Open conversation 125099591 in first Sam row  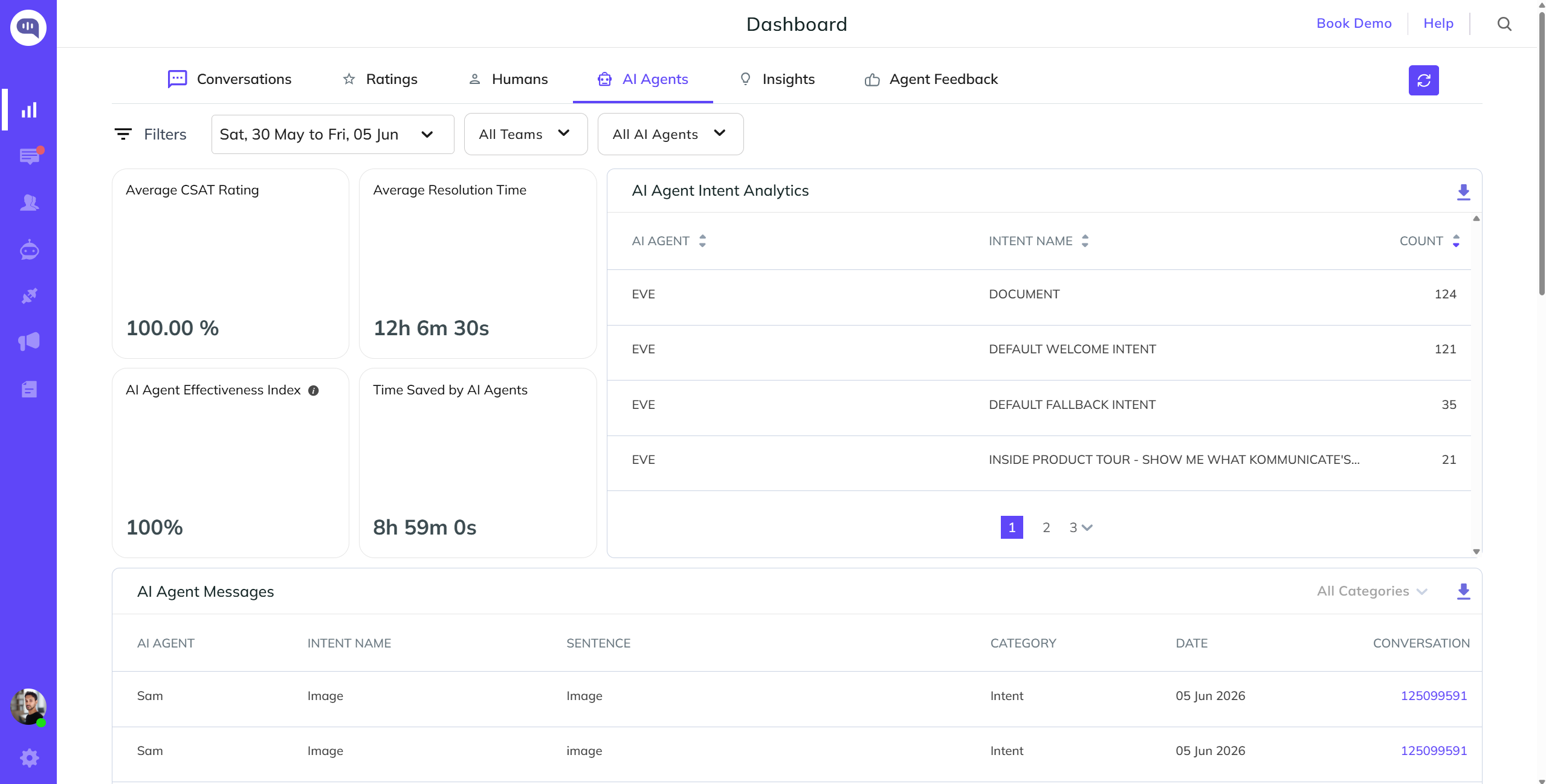coord(1434,696)
